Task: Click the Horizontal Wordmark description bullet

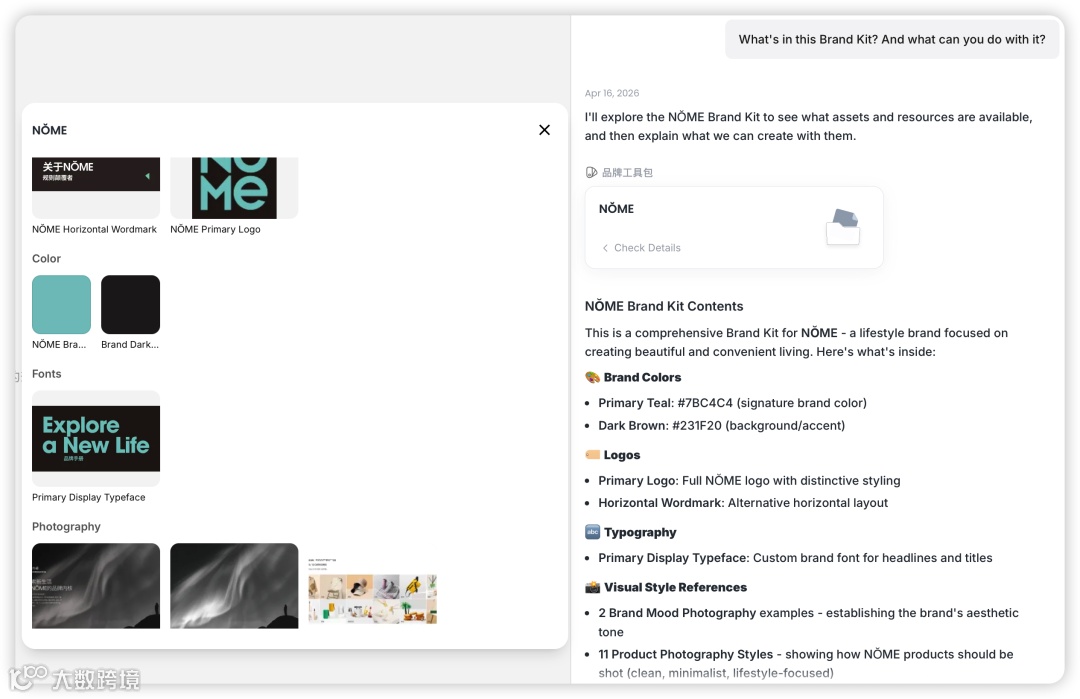Action: 742,503
